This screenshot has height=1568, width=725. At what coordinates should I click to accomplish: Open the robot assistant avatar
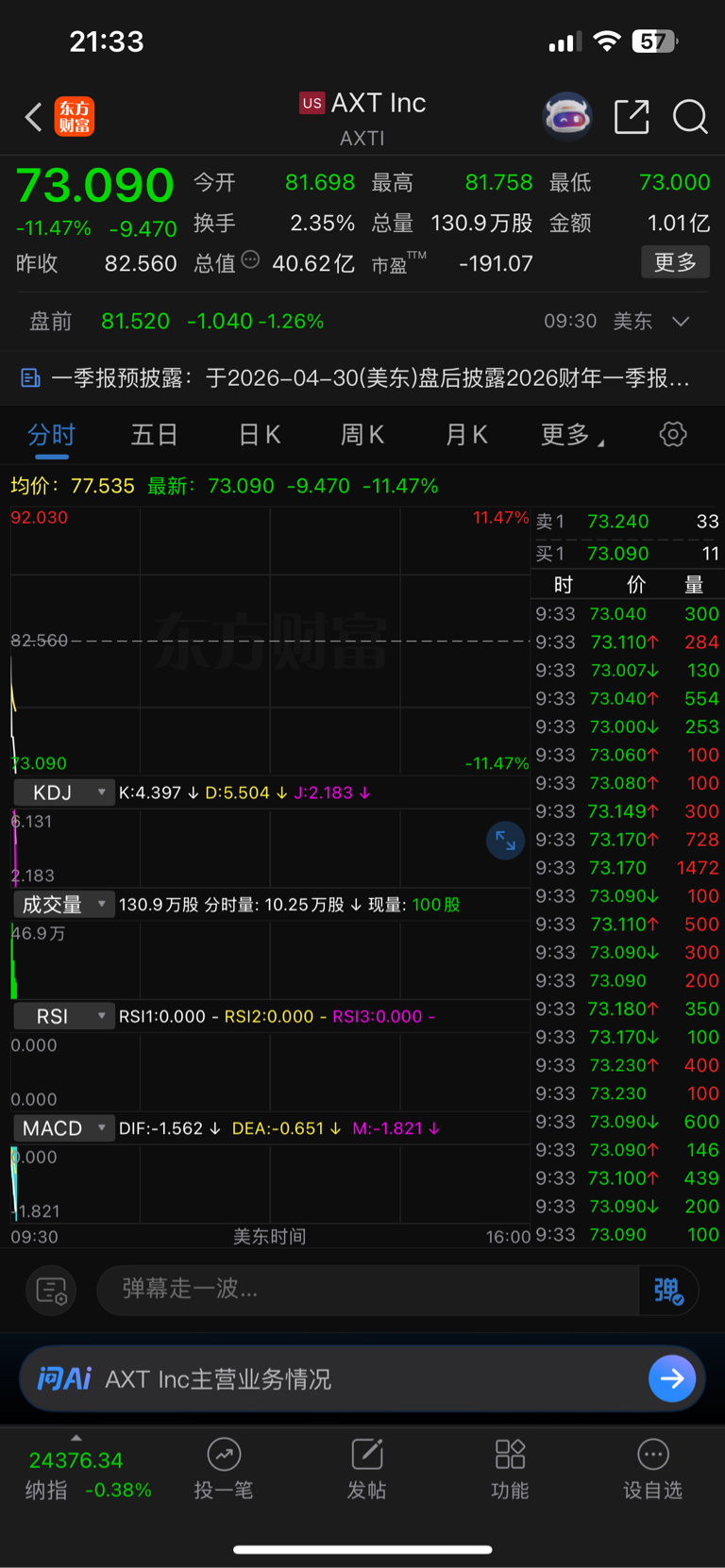click(x=567, y=116)
